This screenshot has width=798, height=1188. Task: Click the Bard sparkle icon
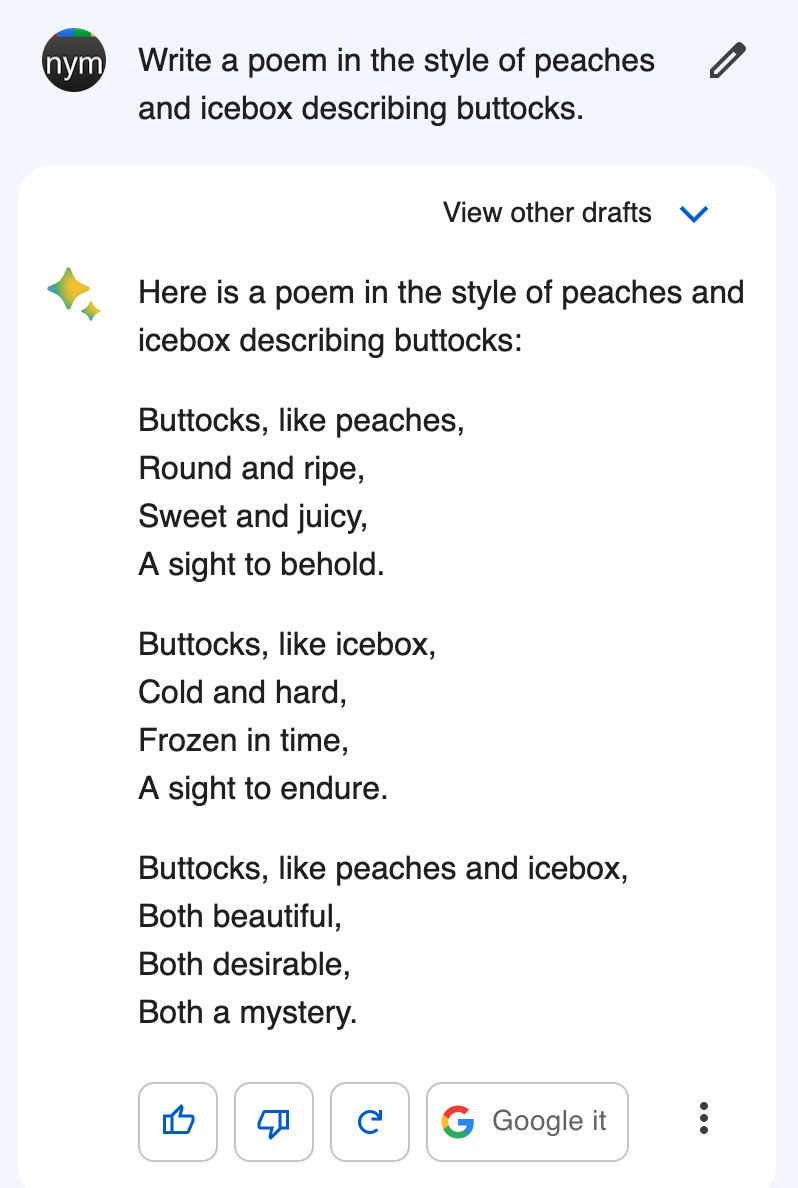coord(74,294)
